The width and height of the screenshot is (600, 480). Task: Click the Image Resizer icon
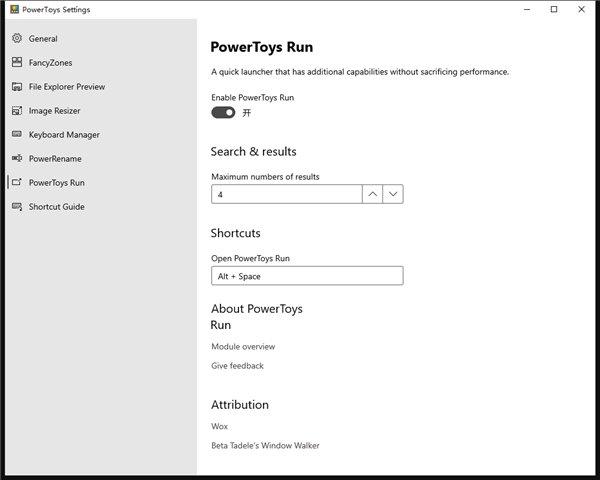click(17, 111)
